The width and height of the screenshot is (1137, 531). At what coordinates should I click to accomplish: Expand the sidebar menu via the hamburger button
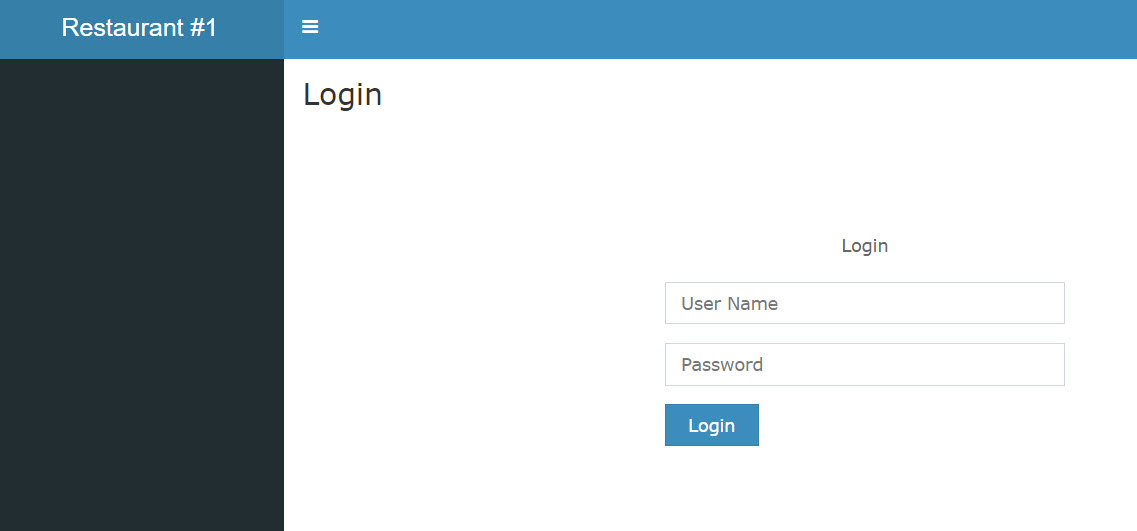click(310, 27)
